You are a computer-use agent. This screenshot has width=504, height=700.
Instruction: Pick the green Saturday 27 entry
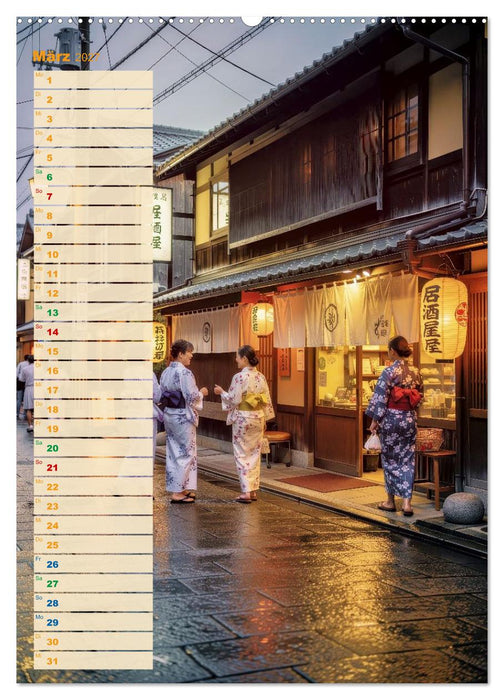(x=93, y=583)
